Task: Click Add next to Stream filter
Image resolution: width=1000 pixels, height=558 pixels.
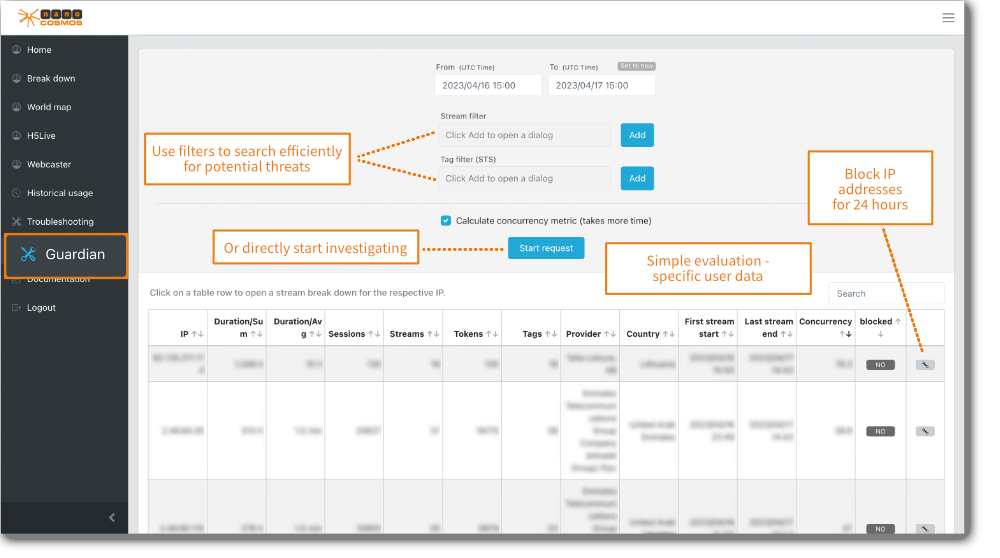Action: [637, 135]
